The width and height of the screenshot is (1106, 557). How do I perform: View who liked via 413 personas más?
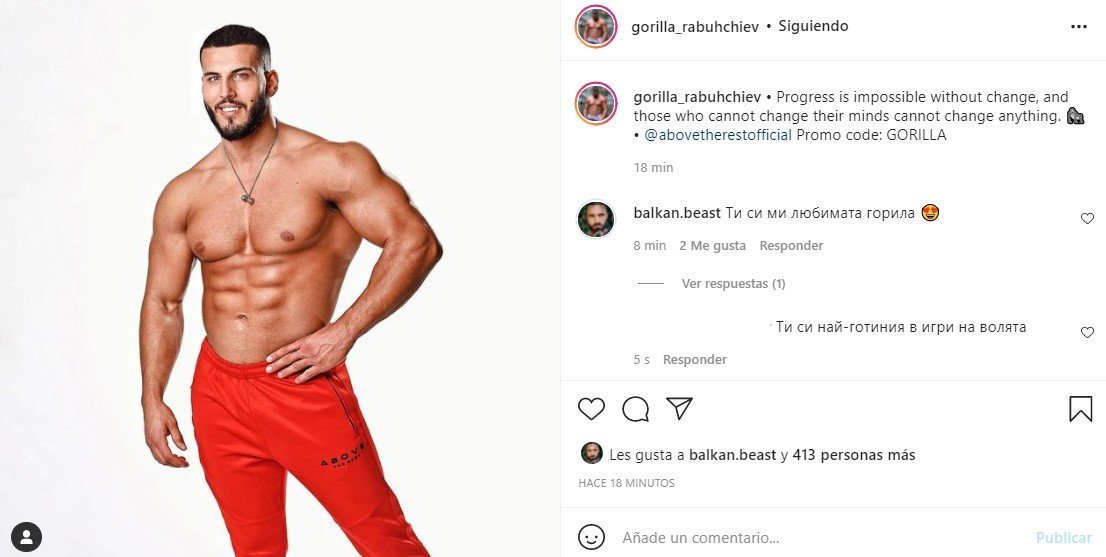click(853, 455)
